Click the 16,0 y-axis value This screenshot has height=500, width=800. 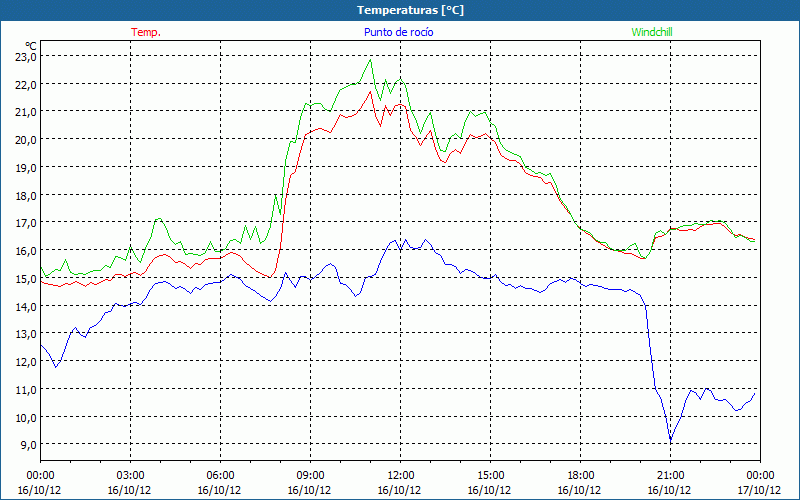click(26, 251)
